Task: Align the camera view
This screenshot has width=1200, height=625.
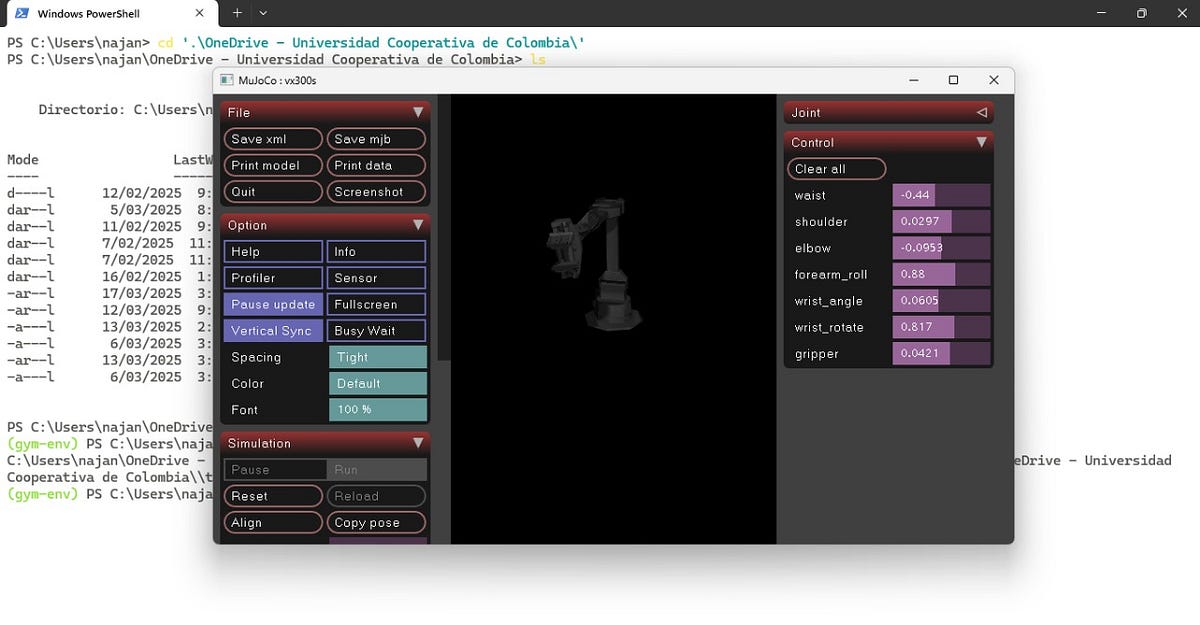Action: 273,522
